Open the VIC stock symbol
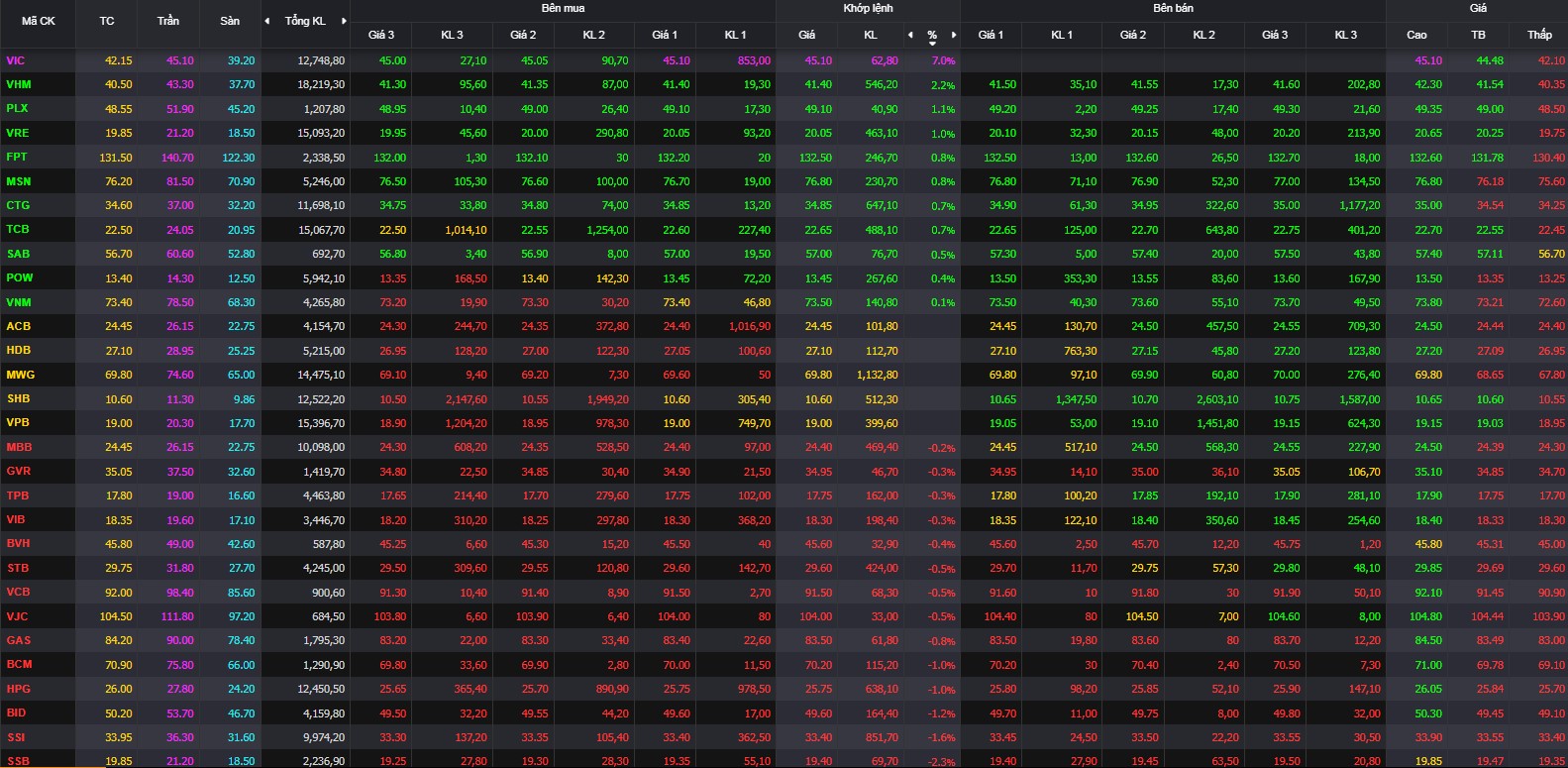This screenshot has width=1568, height=768. tap(15, 60)
